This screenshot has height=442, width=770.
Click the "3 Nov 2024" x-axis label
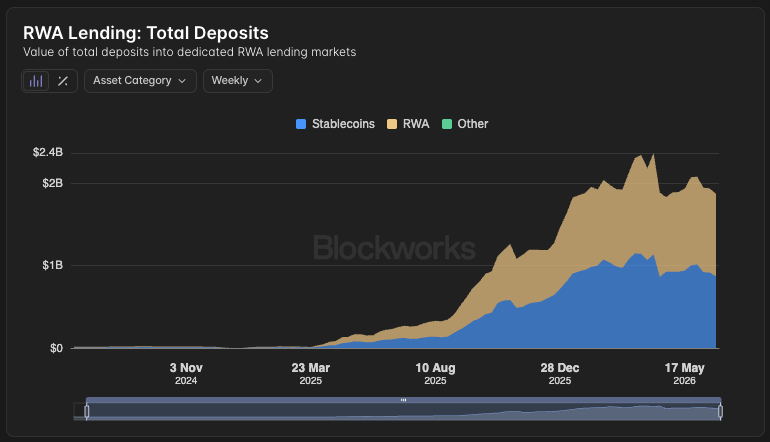186,374
